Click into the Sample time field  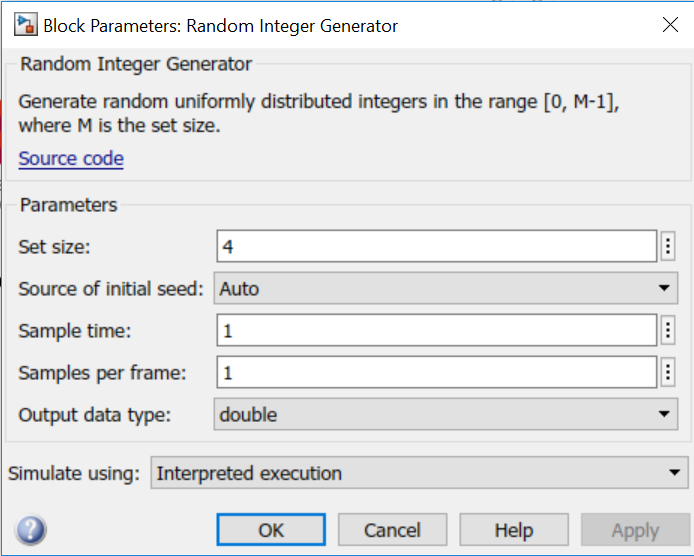click(436, 330)
